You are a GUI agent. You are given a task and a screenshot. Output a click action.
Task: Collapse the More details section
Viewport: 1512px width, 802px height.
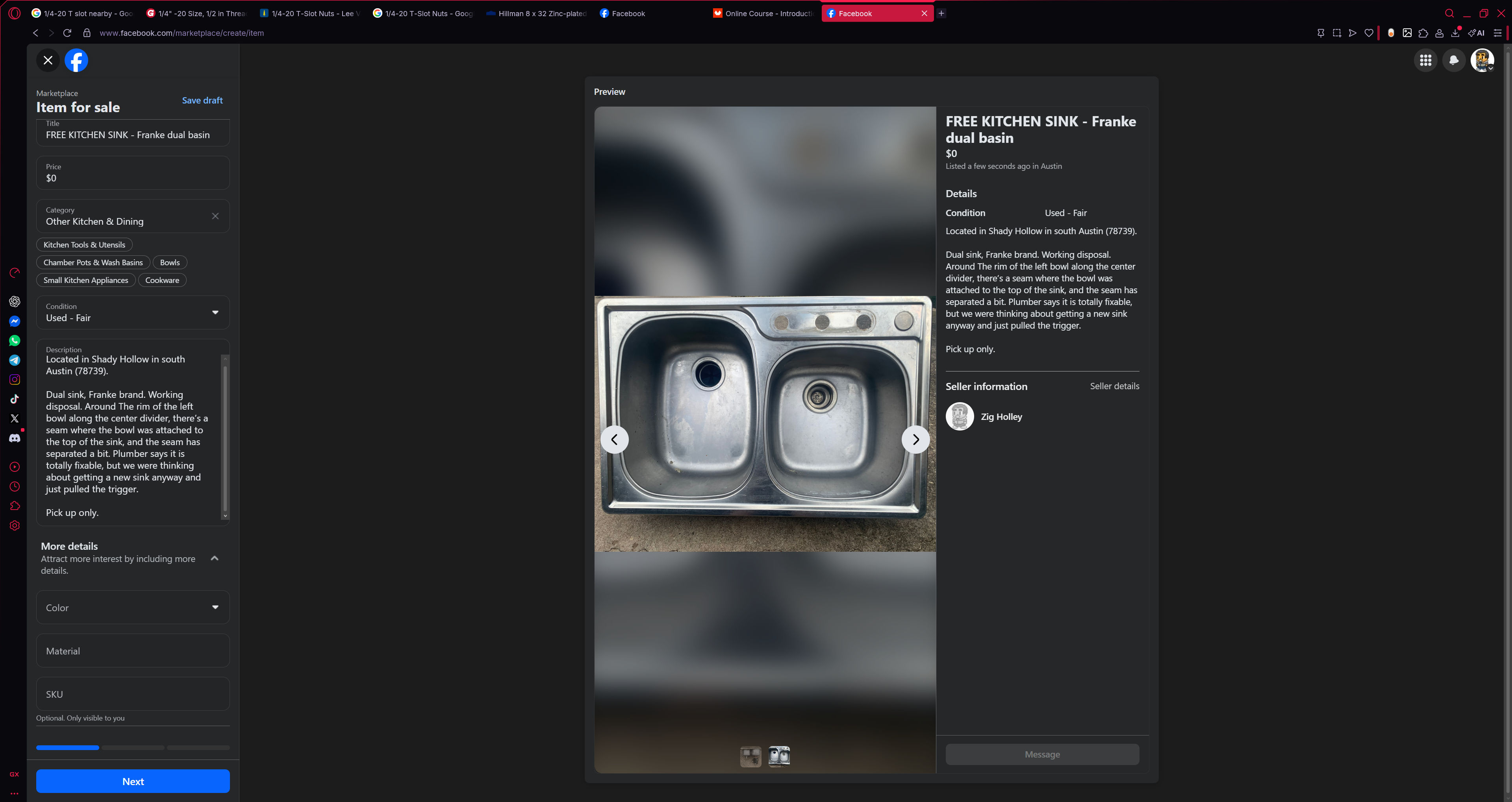tap(215, 558)
